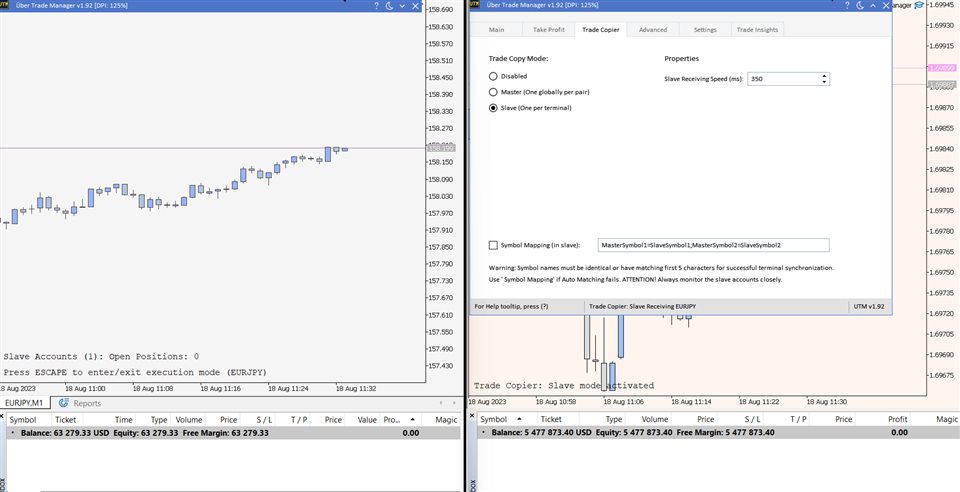Viewport: 960px width, 492px height.
Task: Sort by Profit column in right terminal
Action: click(x=897, y=419)
